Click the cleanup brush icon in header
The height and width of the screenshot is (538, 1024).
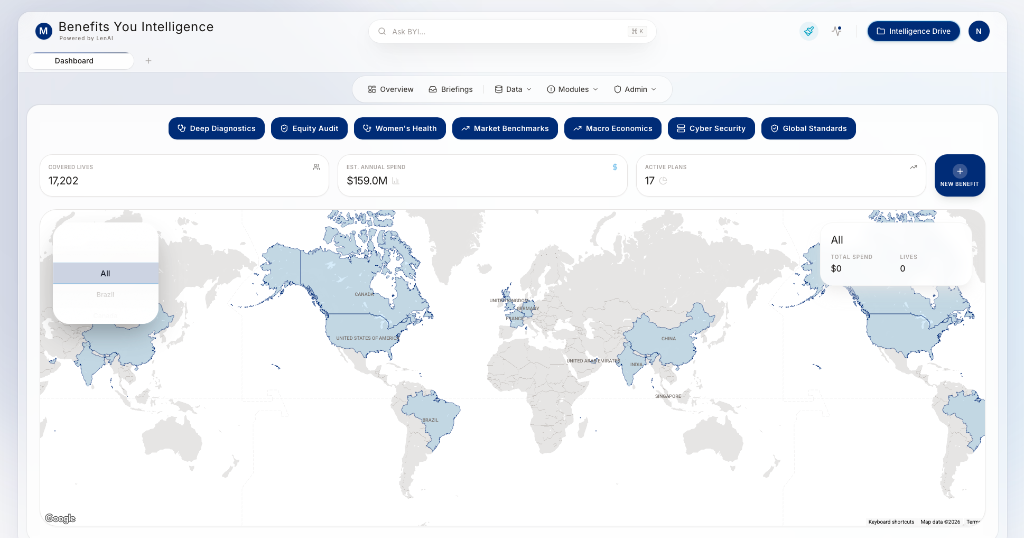click(x=808, y=31)
